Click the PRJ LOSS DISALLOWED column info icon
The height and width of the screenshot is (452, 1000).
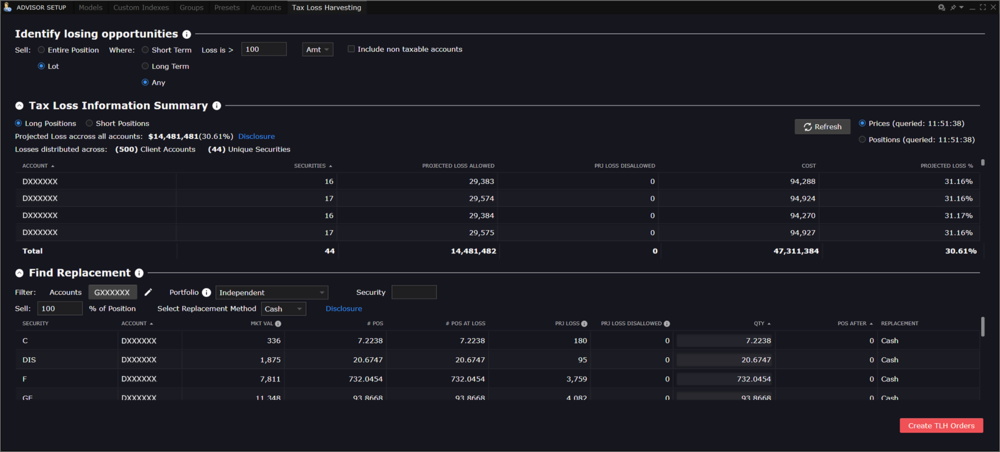coord(667,324)
